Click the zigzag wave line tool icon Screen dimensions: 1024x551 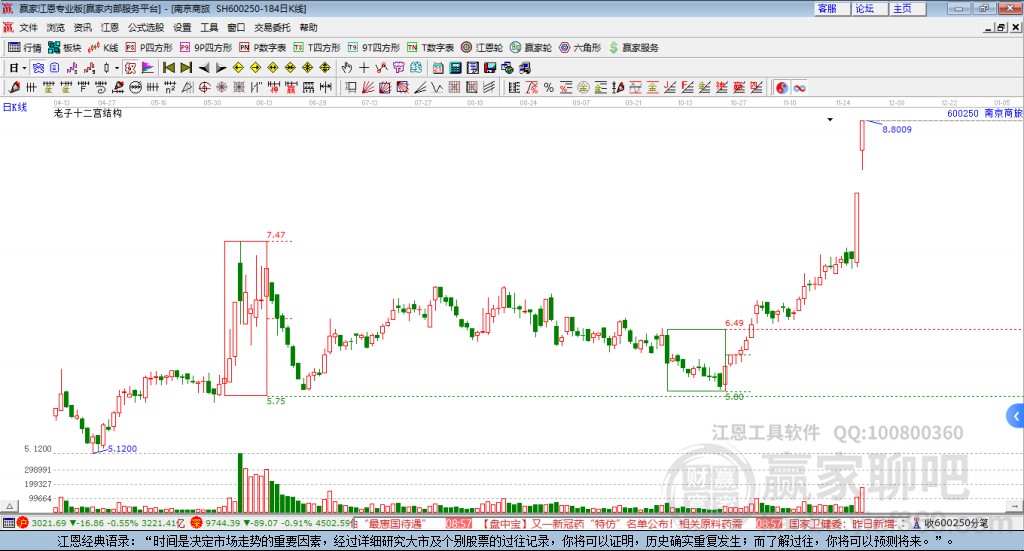pyautogui.click(x=436, y=87)
